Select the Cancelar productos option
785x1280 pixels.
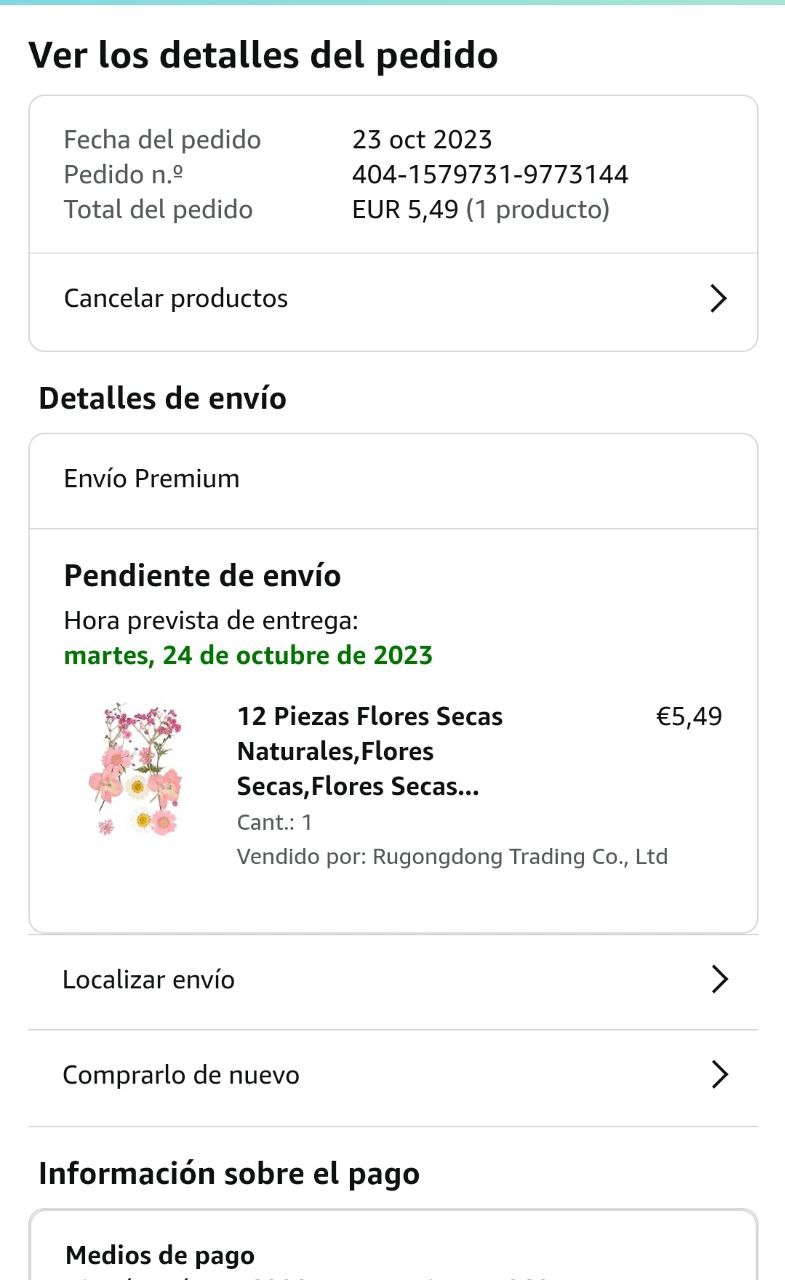[x=176, y=298]
